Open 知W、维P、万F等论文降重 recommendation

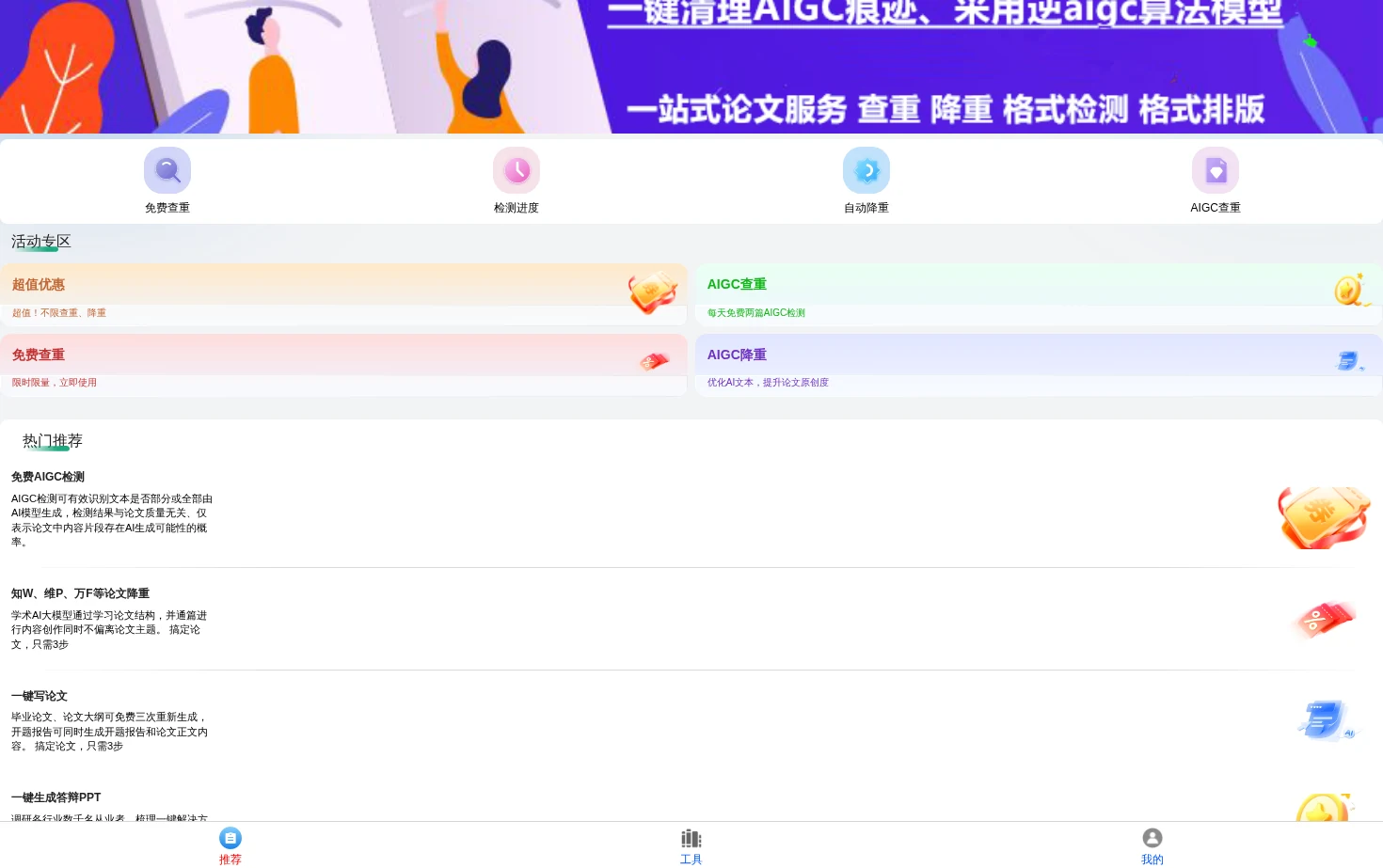(x=691, y=619)
